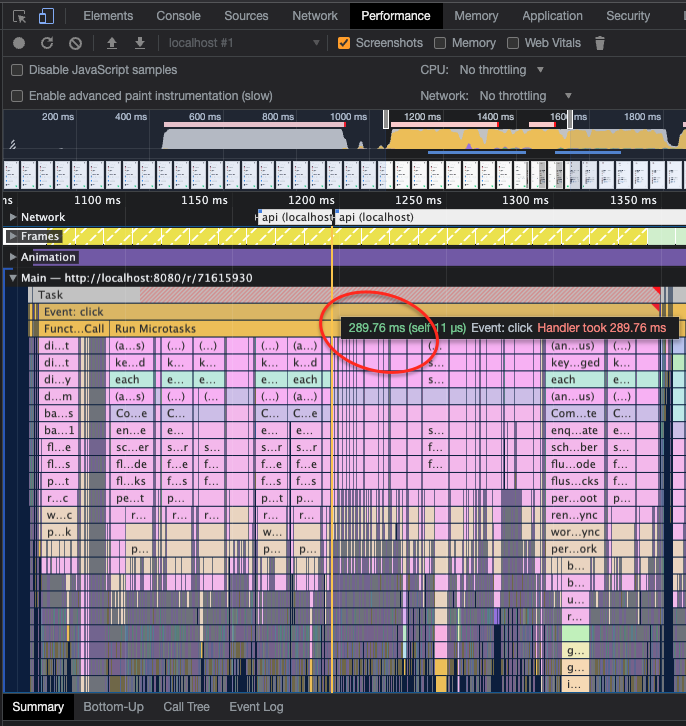Activate the inspect element picker icon

tap(19, 17)
